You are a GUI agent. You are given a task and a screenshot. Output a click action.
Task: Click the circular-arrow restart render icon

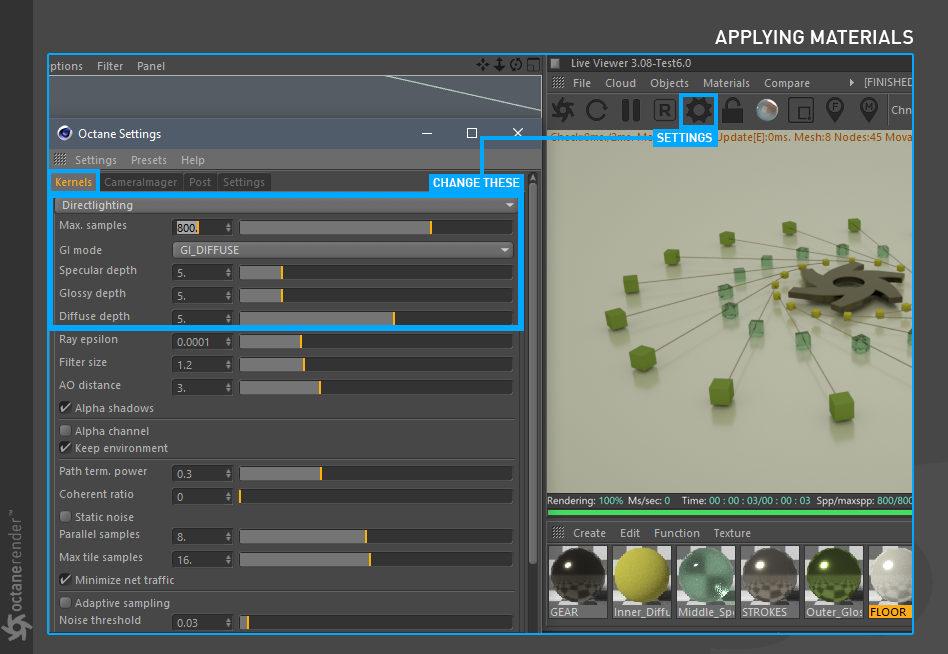(597, 109)
